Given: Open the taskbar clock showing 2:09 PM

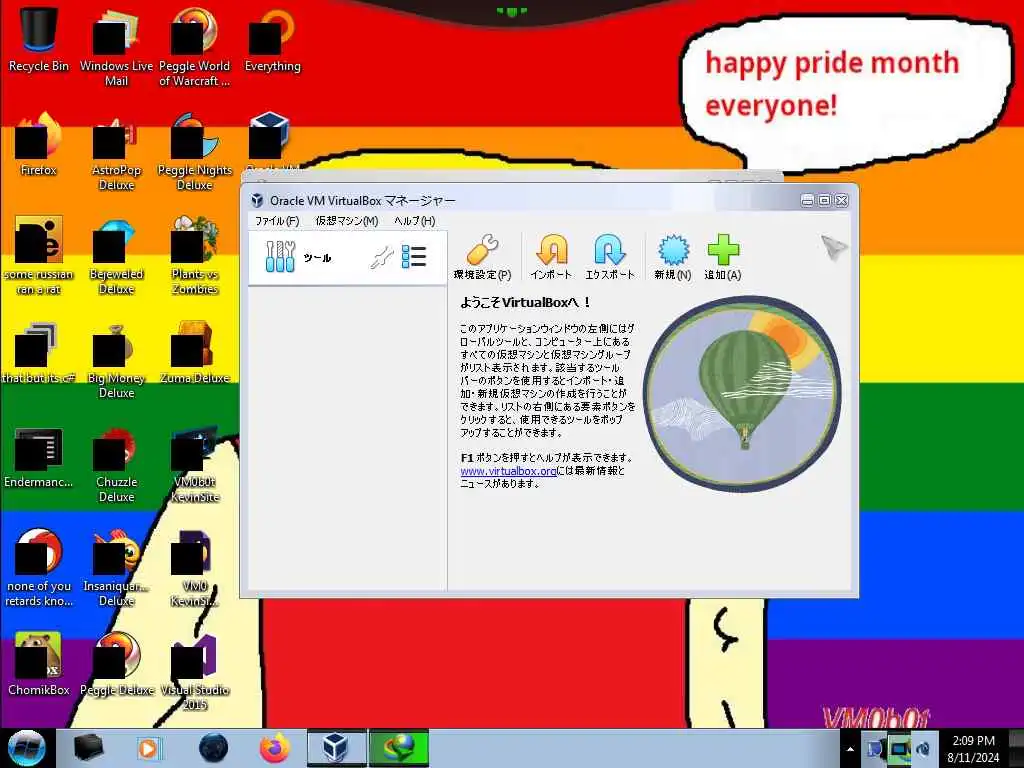Looking at the screenshot, I should coord(973,749).
